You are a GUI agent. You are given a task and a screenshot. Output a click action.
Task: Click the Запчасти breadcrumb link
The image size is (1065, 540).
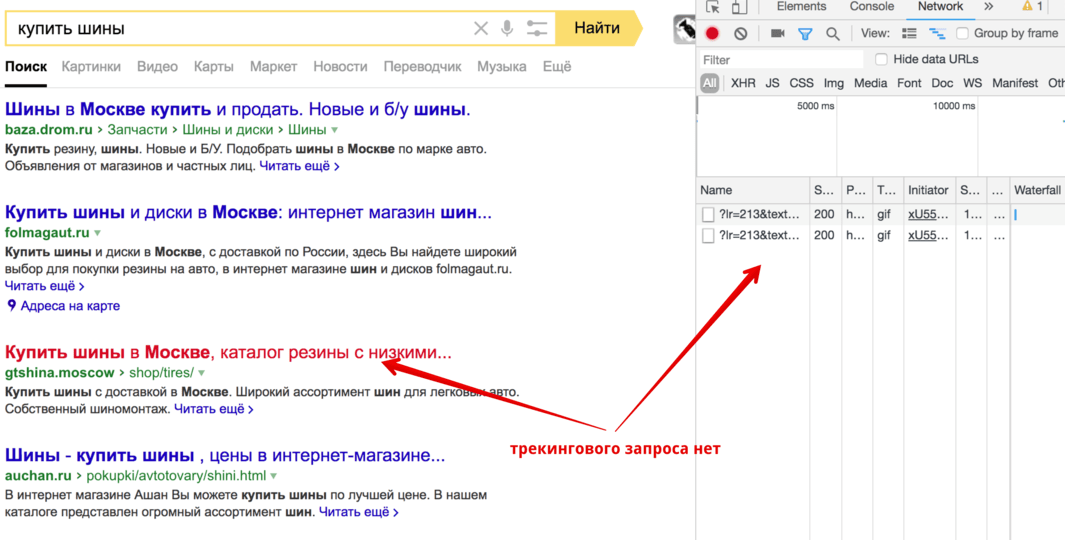point(137,130)
